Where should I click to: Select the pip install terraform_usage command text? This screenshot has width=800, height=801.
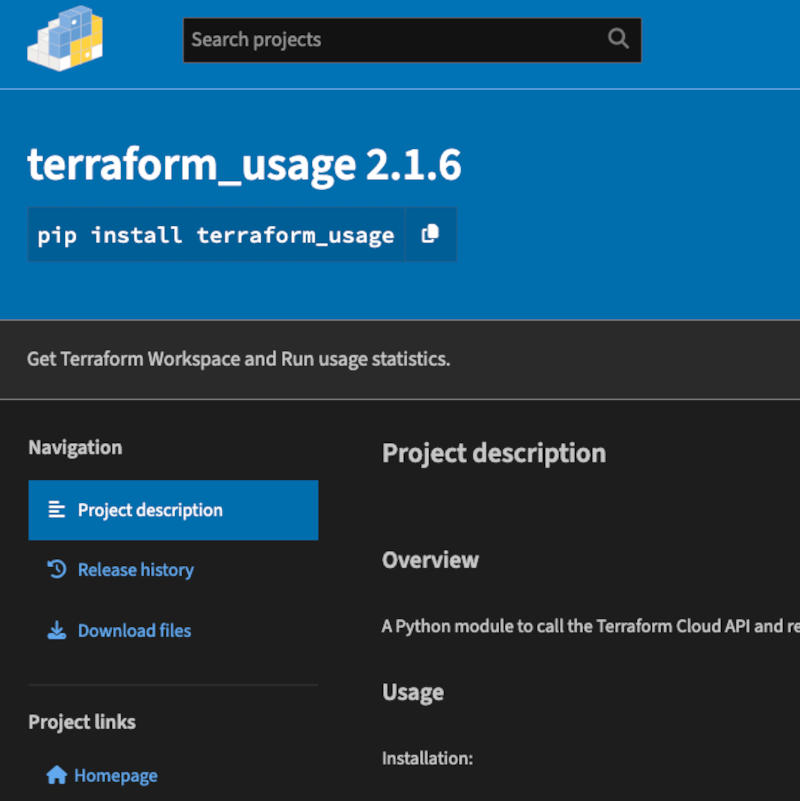pos(216,235)
